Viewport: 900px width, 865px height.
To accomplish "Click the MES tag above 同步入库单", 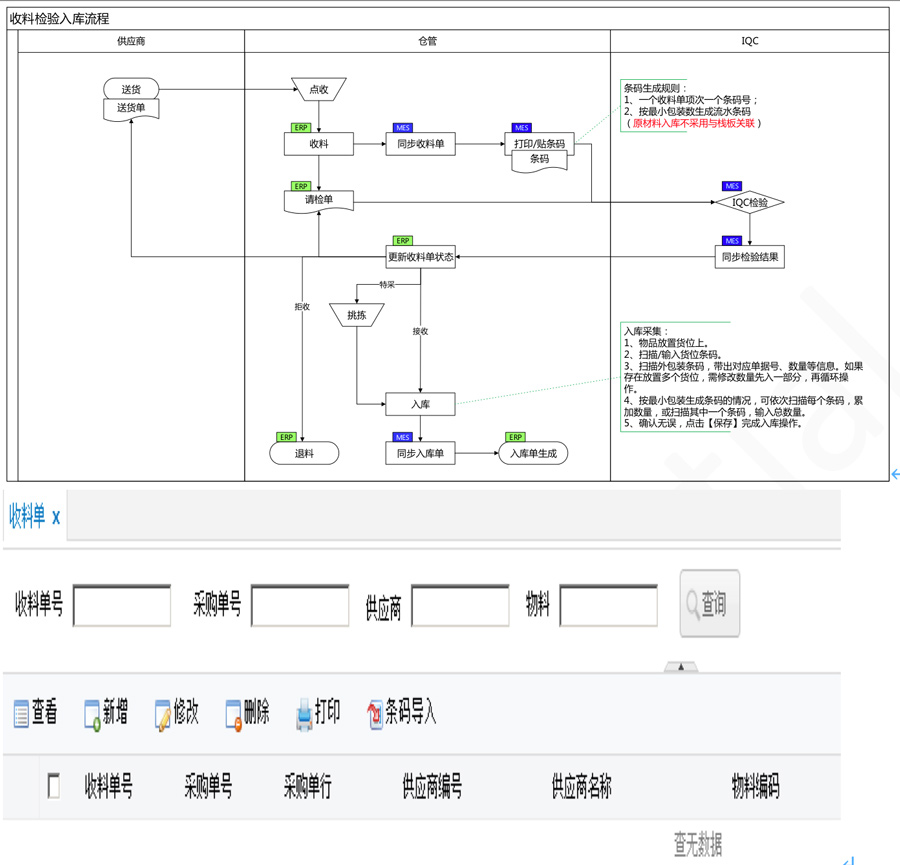I will click(x=402, y=437).
